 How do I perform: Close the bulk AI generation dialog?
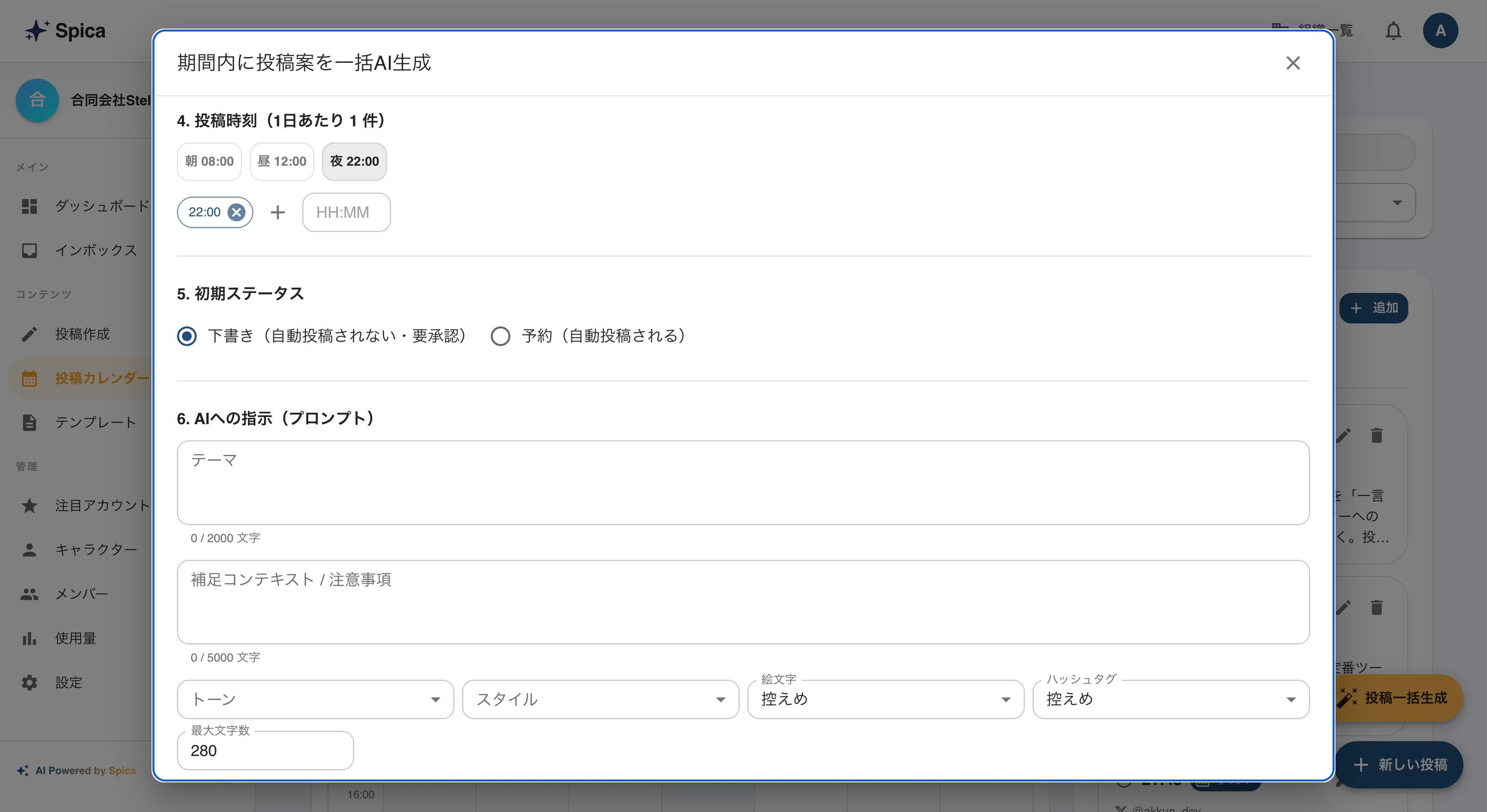(x=1293, y=63)
